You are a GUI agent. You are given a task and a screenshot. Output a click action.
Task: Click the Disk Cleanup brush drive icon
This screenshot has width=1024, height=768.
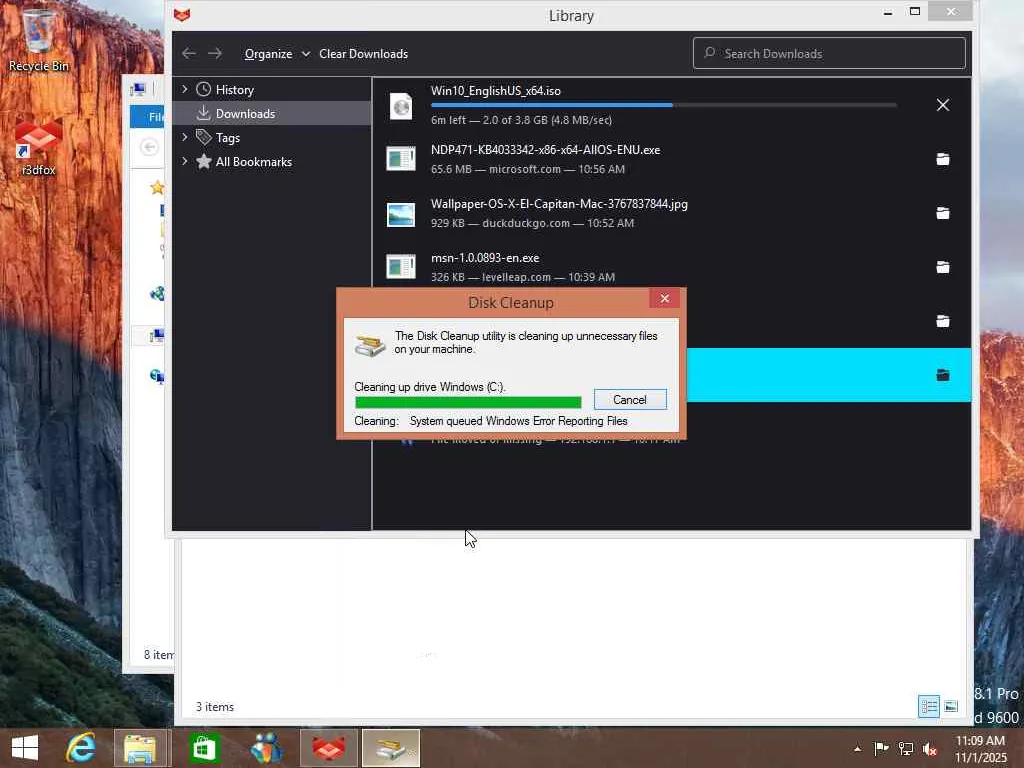370,344
